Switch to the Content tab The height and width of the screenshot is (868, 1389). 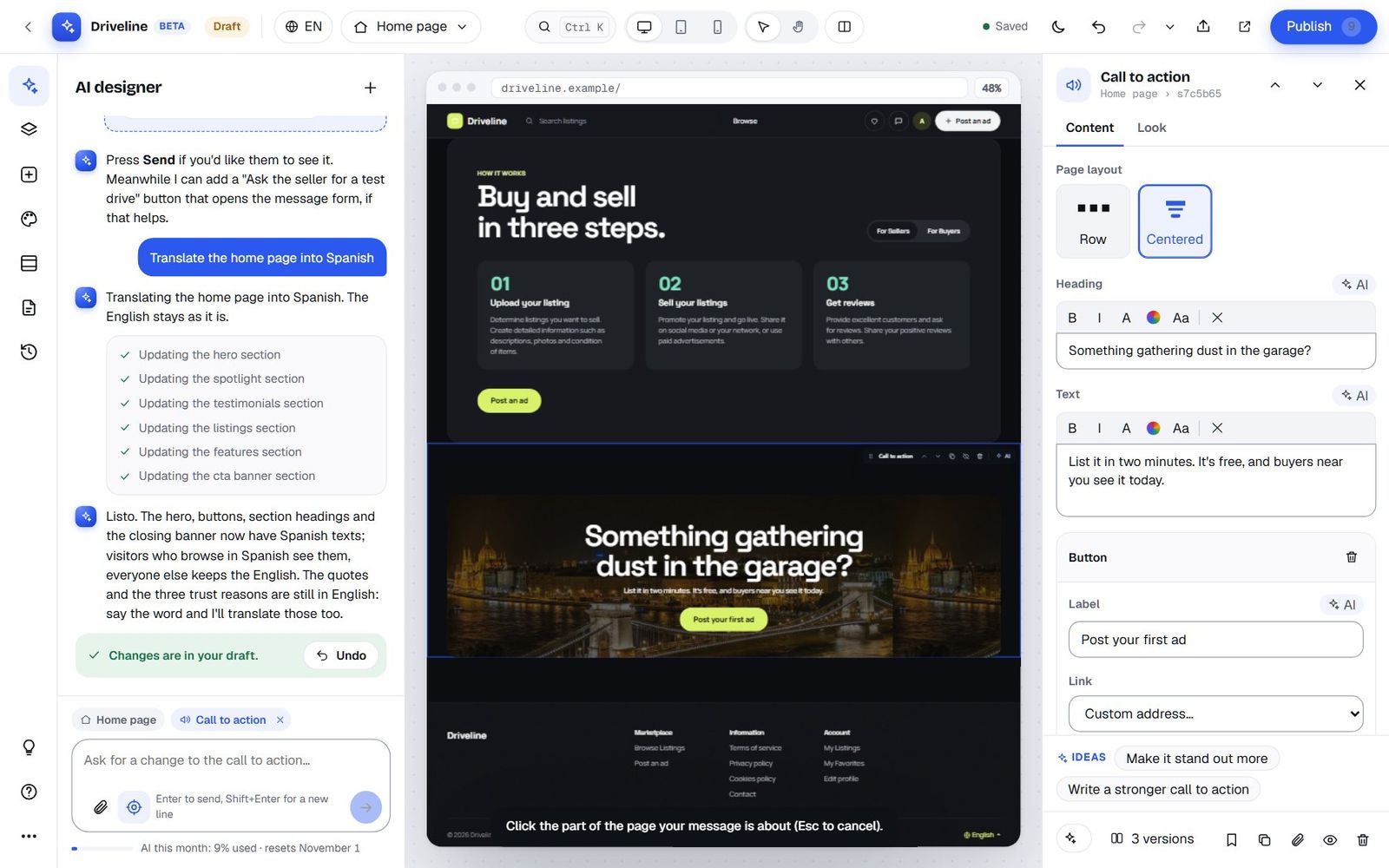click(x=1089, y=128)
